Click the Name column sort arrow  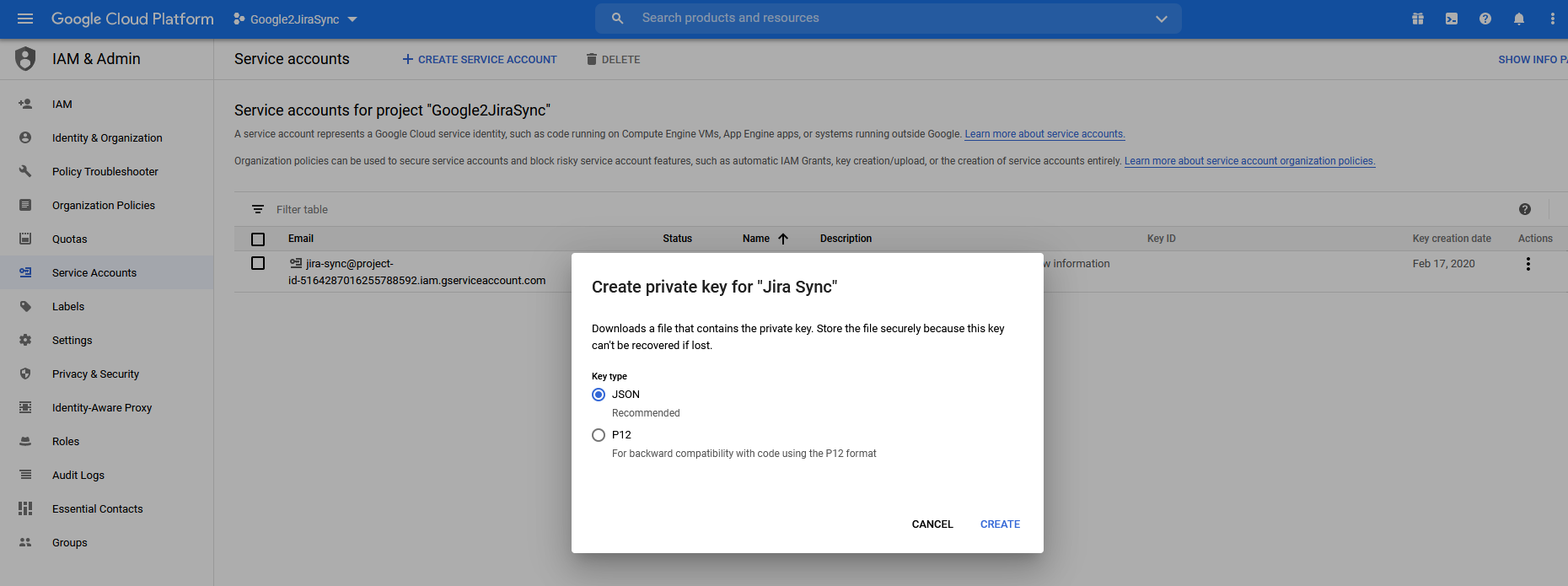[783, 239]
